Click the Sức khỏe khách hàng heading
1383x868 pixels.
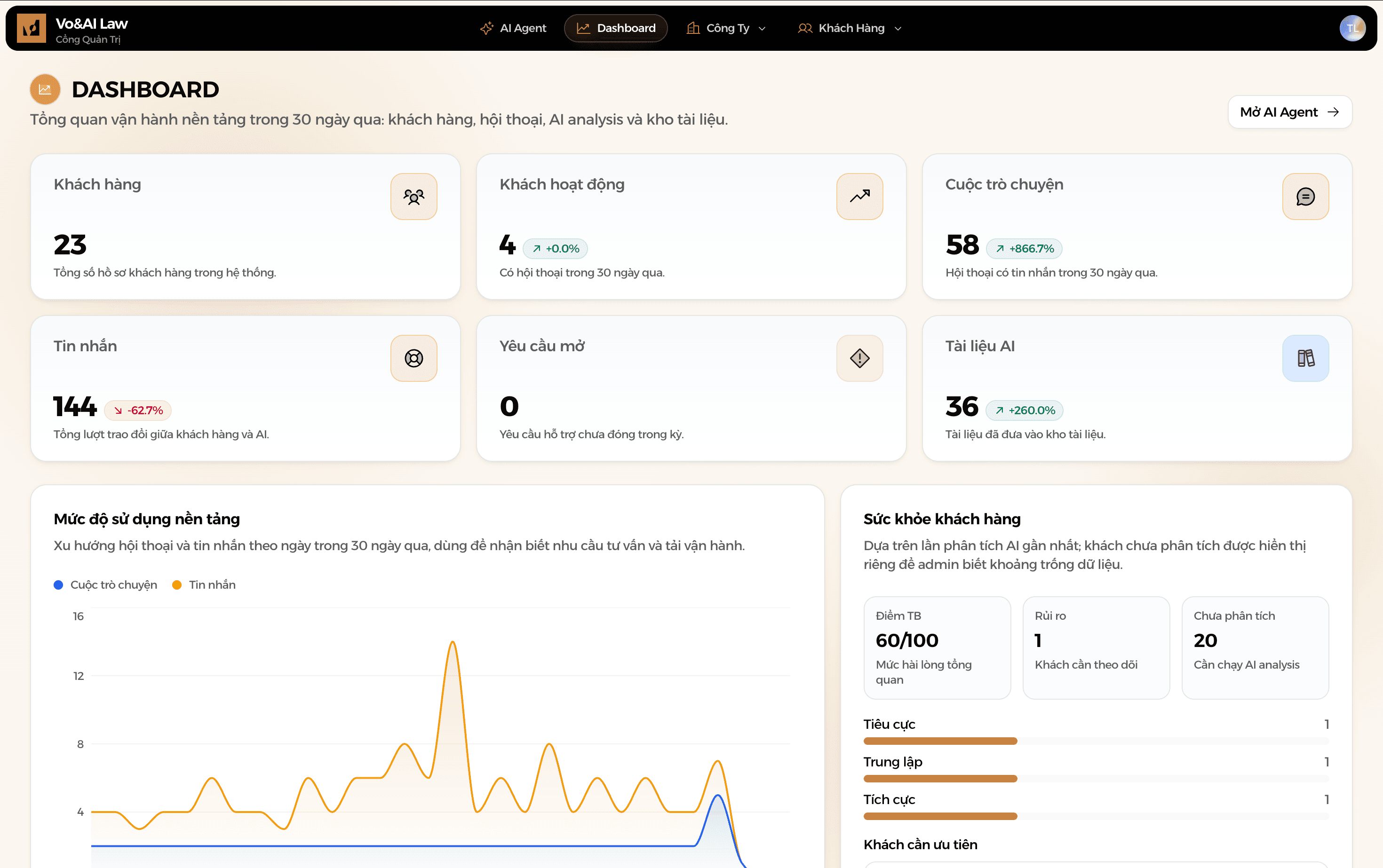(x=942, y=519)
